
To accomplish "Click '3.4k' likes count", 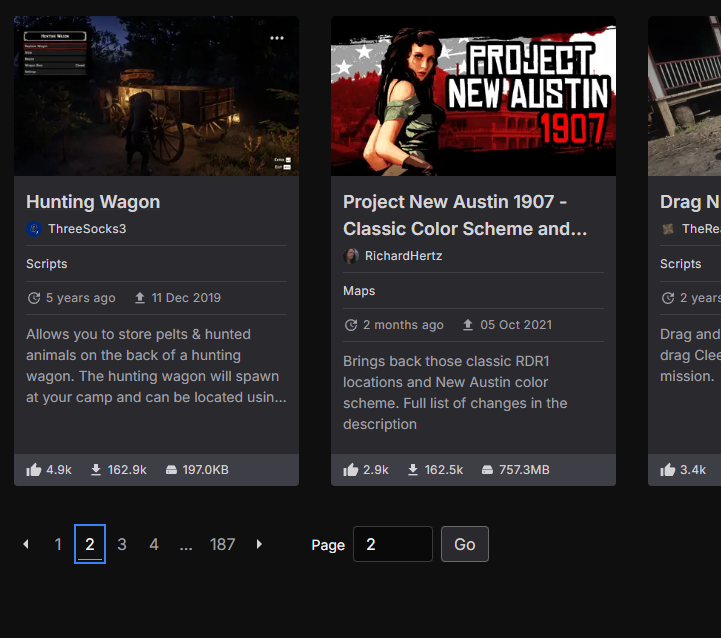I will [x=693, y=470].
